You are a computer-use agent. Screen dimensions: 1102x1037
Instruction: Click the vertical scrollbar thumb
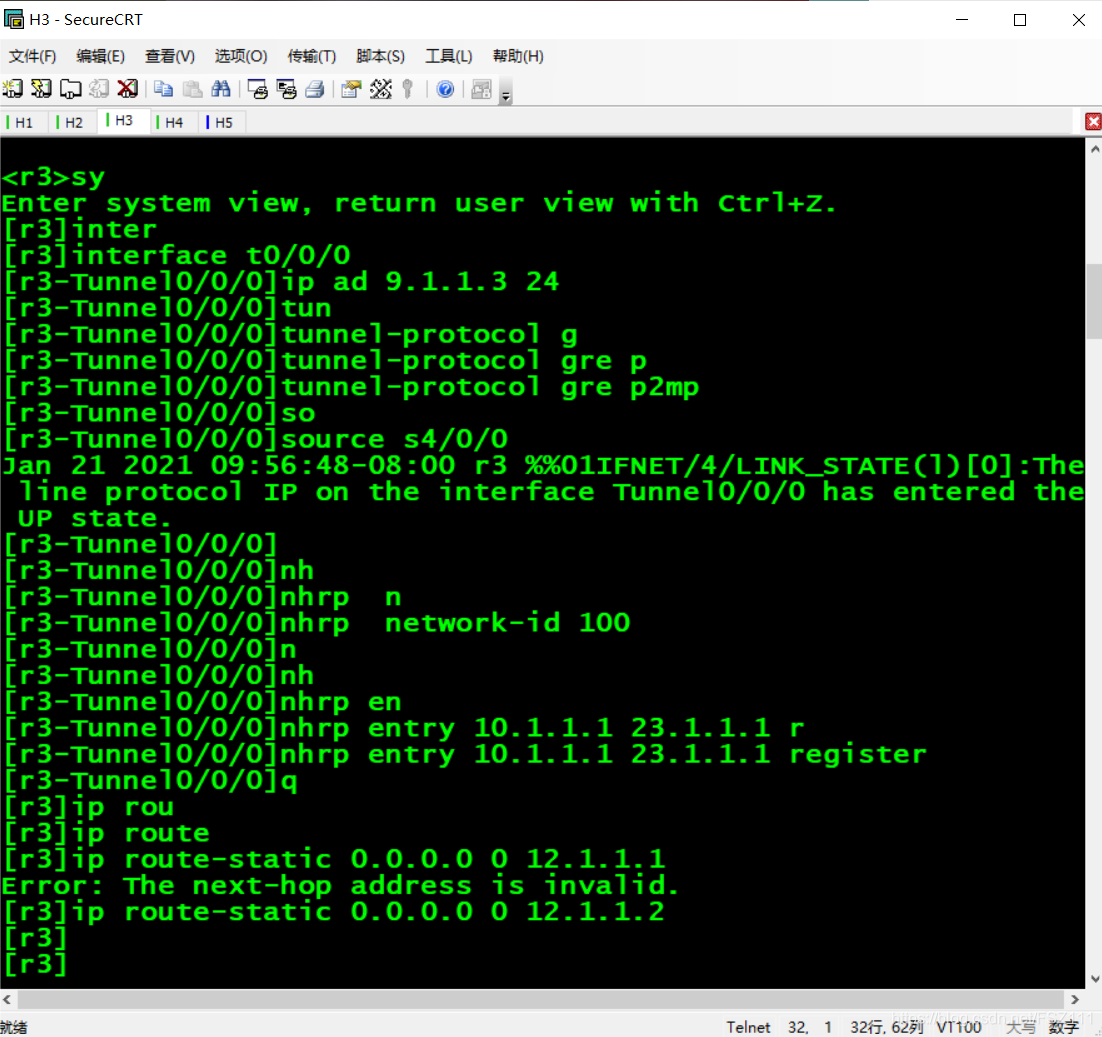pos(1094,301)
